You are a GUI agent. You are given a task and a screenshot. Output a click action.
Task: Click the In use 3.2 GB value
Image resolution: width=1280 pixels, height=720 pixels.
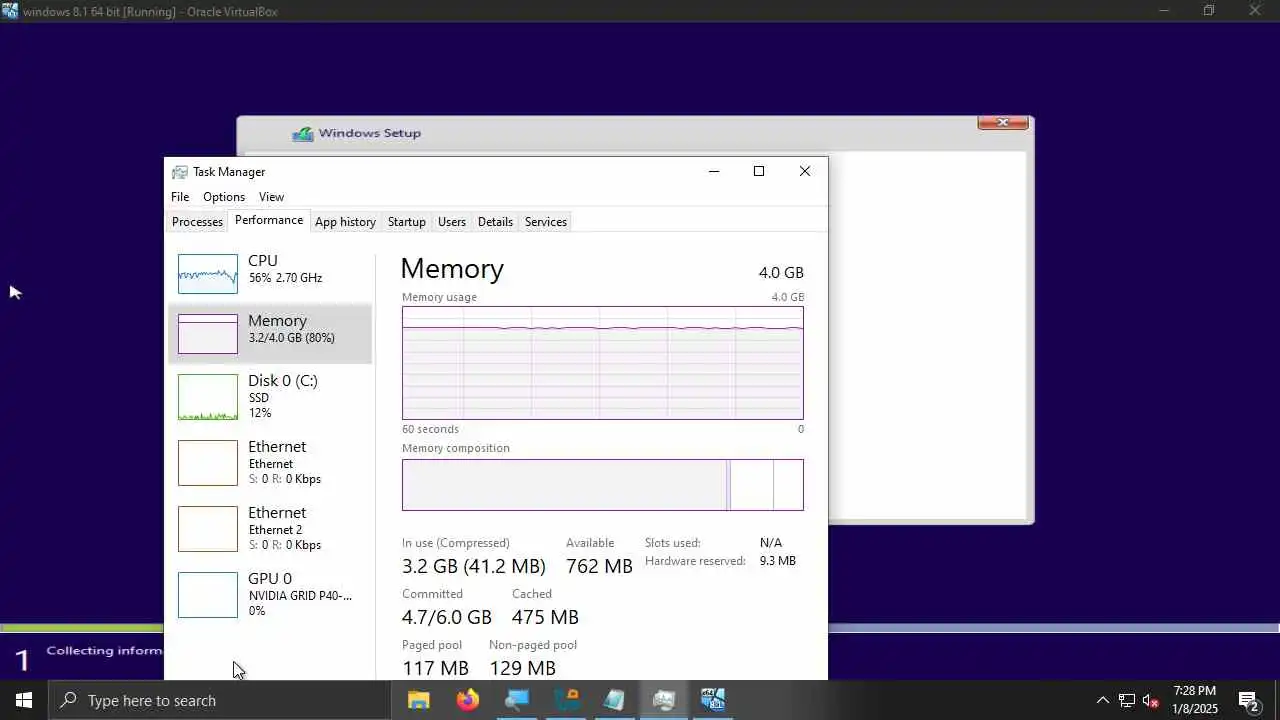coord(474,567)
